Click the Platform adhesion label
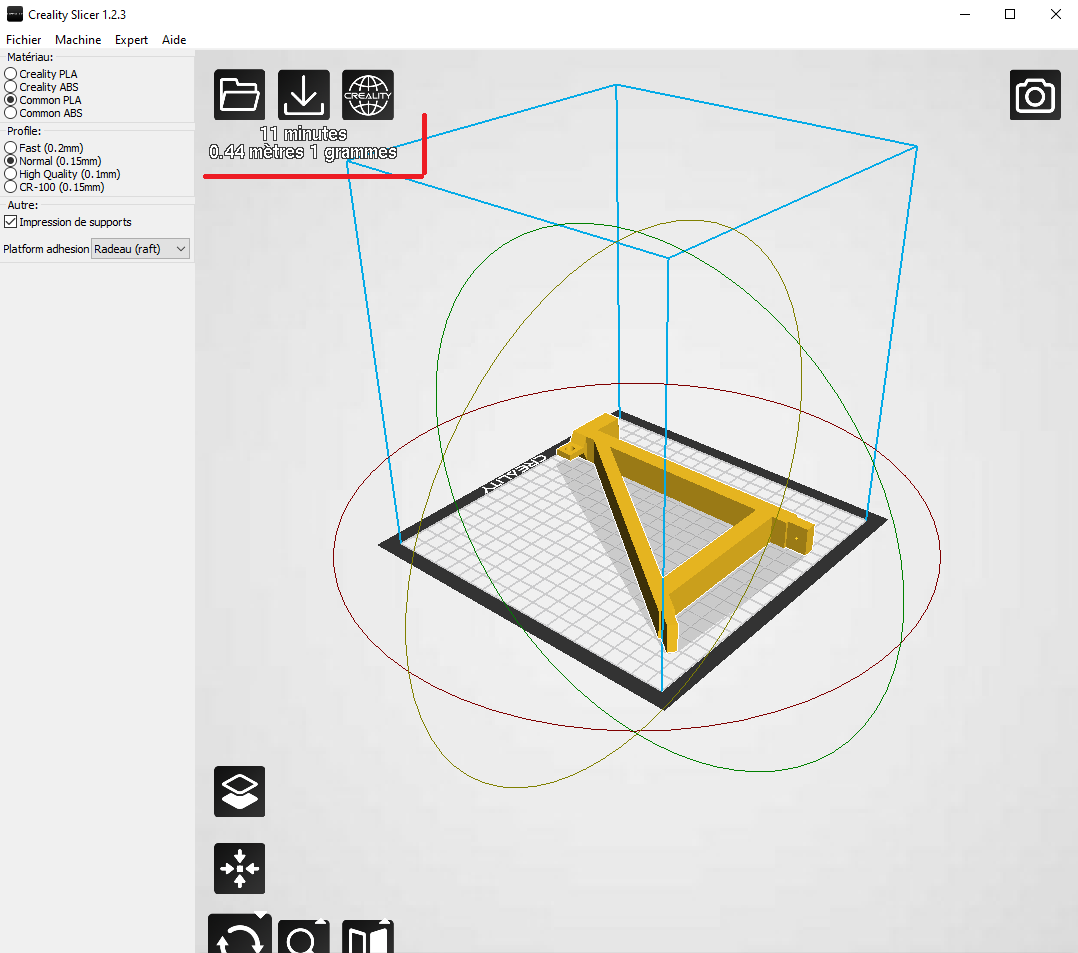The height and width of the screenshot is (953, 1078). 46,249
